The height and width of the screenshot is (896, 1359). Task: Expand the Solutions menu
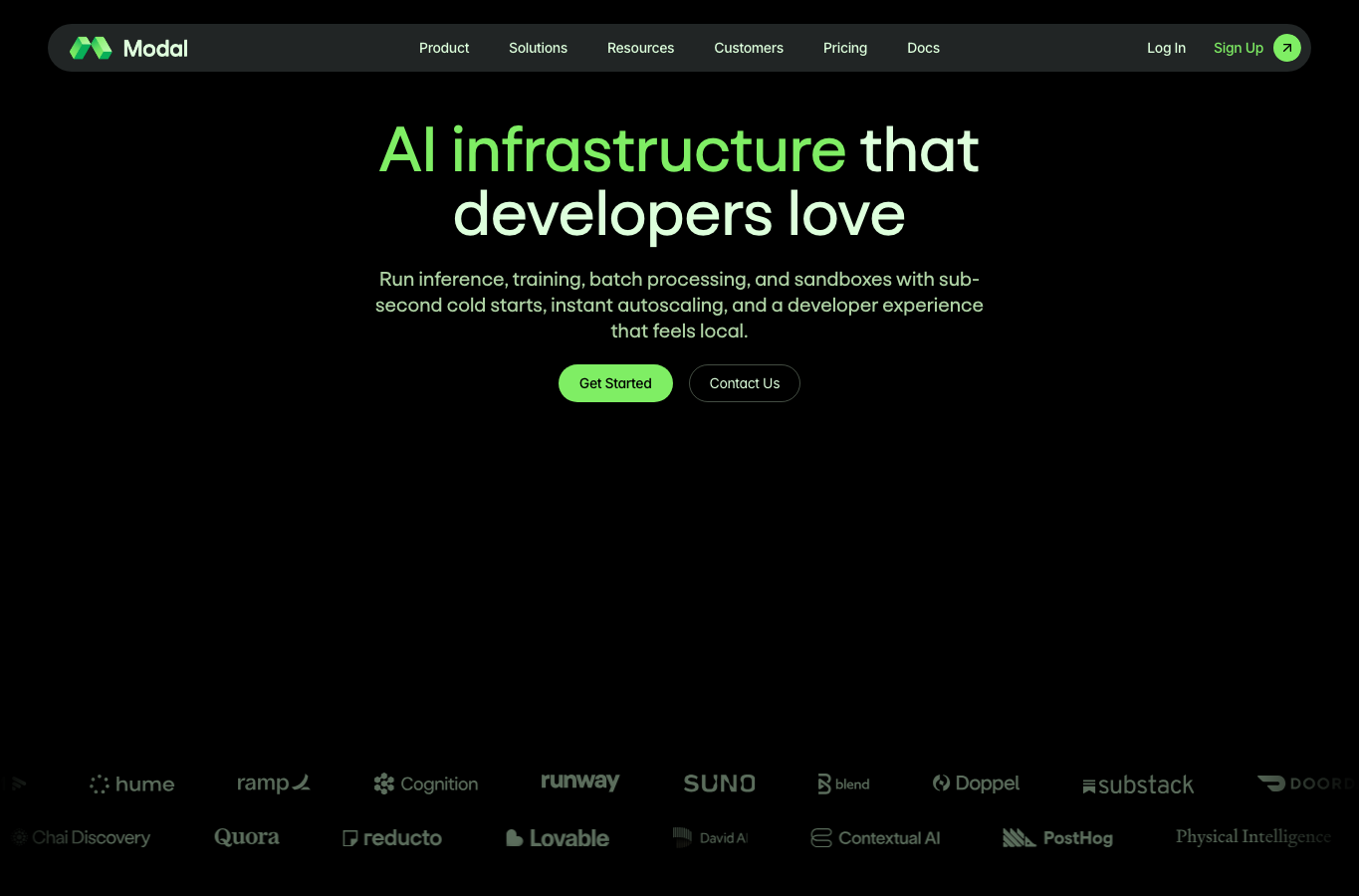pyautogui.click(x=538, y=48)
